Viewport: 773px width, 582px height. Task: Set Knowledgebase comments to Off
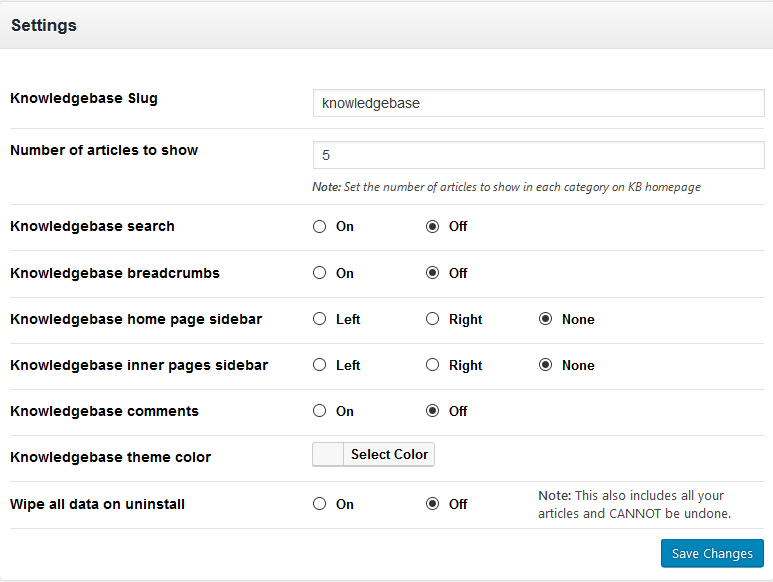(432, 411)
